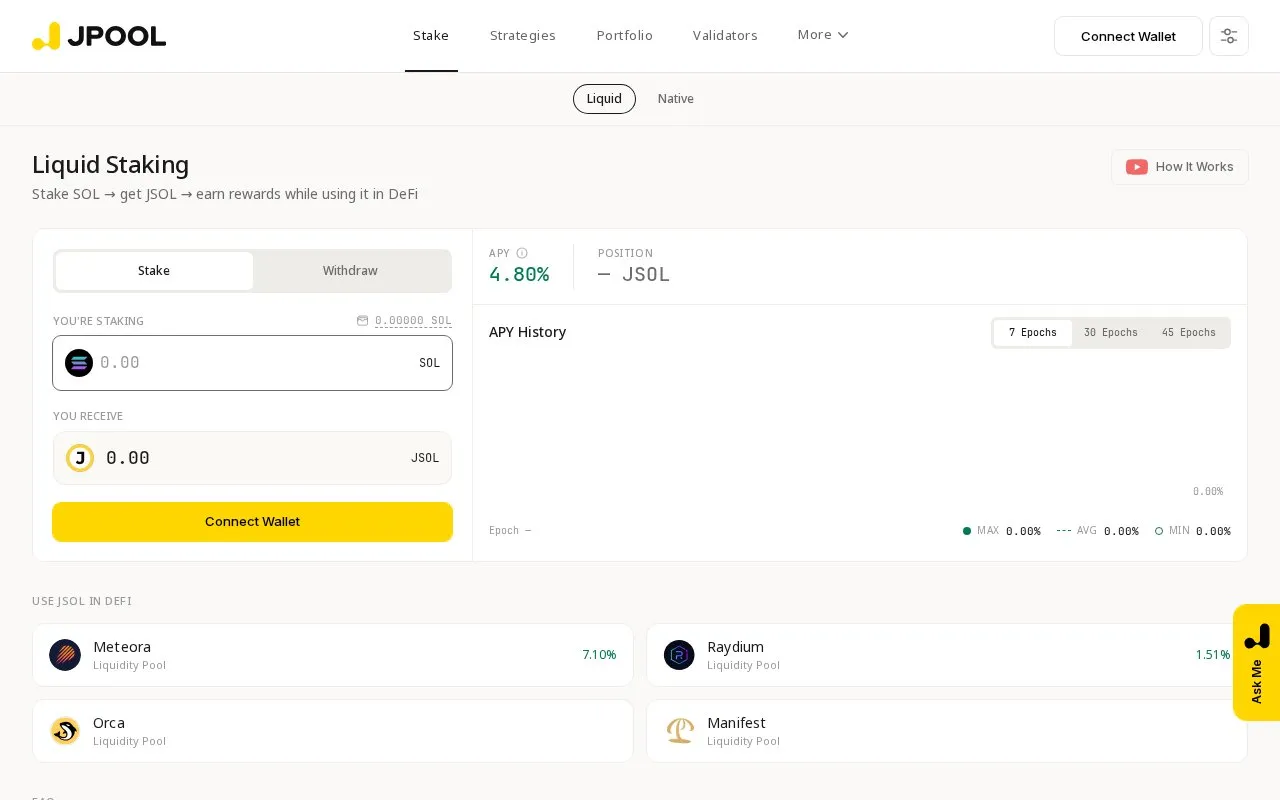Switch to Native staking mode
This screenshot has height=800, width=1280.
click(x=676, y=99)
